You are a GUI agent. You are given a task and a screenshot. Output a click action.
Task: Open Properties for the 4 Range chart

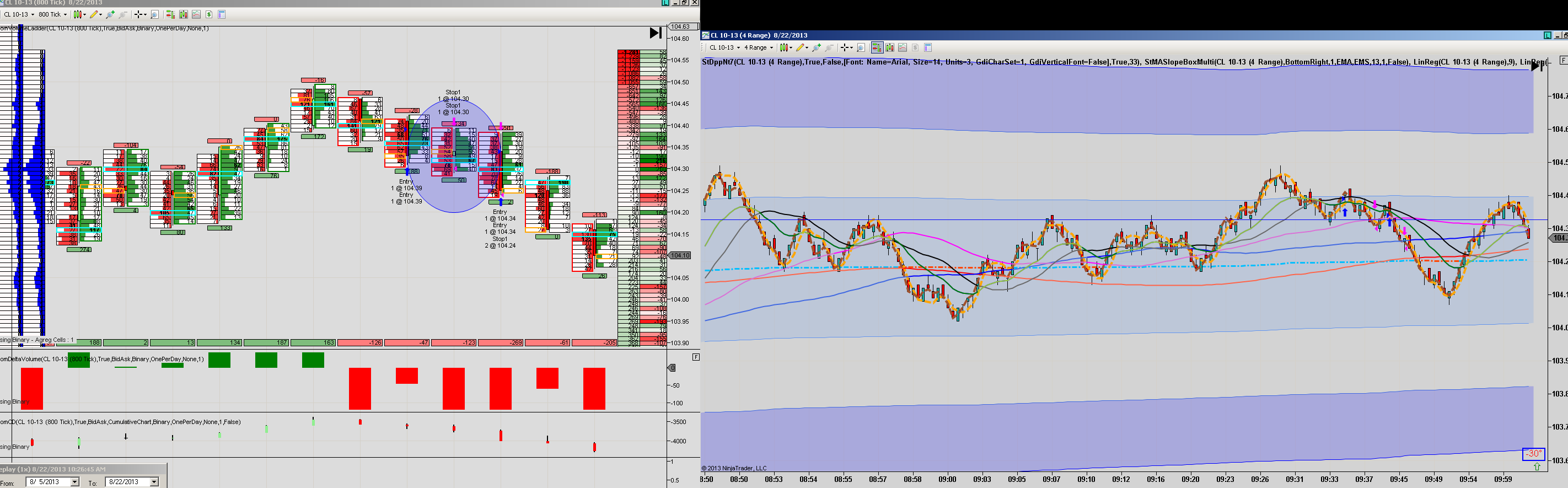click(928, 47)
